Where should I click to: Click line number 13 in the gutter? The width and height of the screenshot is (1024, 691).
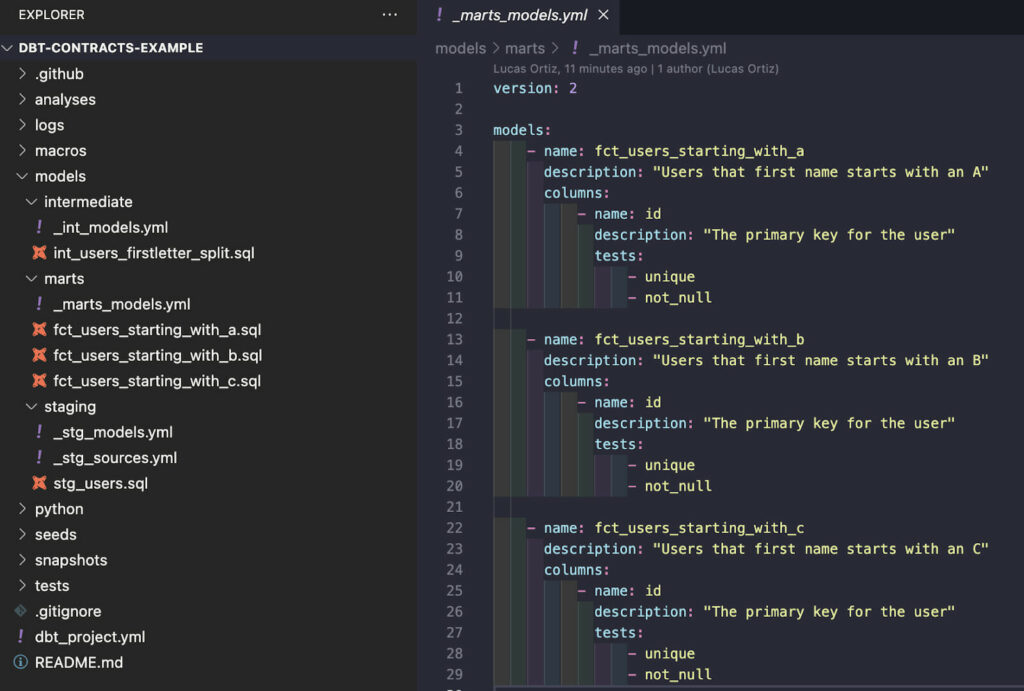[455, 340]
